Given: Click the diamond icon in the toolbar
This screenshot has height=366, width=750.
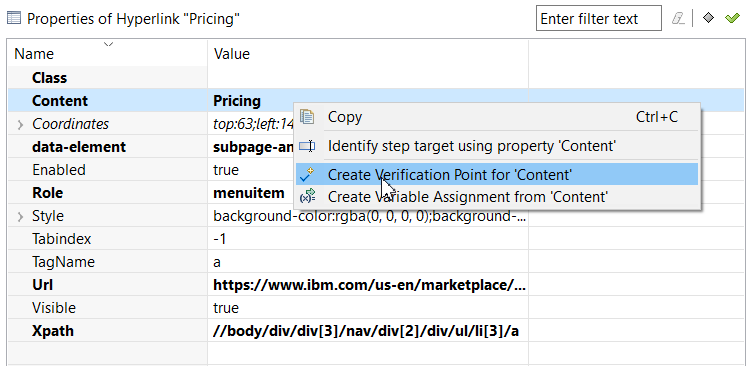Looking at the screenshot, I should pos(708,18).
